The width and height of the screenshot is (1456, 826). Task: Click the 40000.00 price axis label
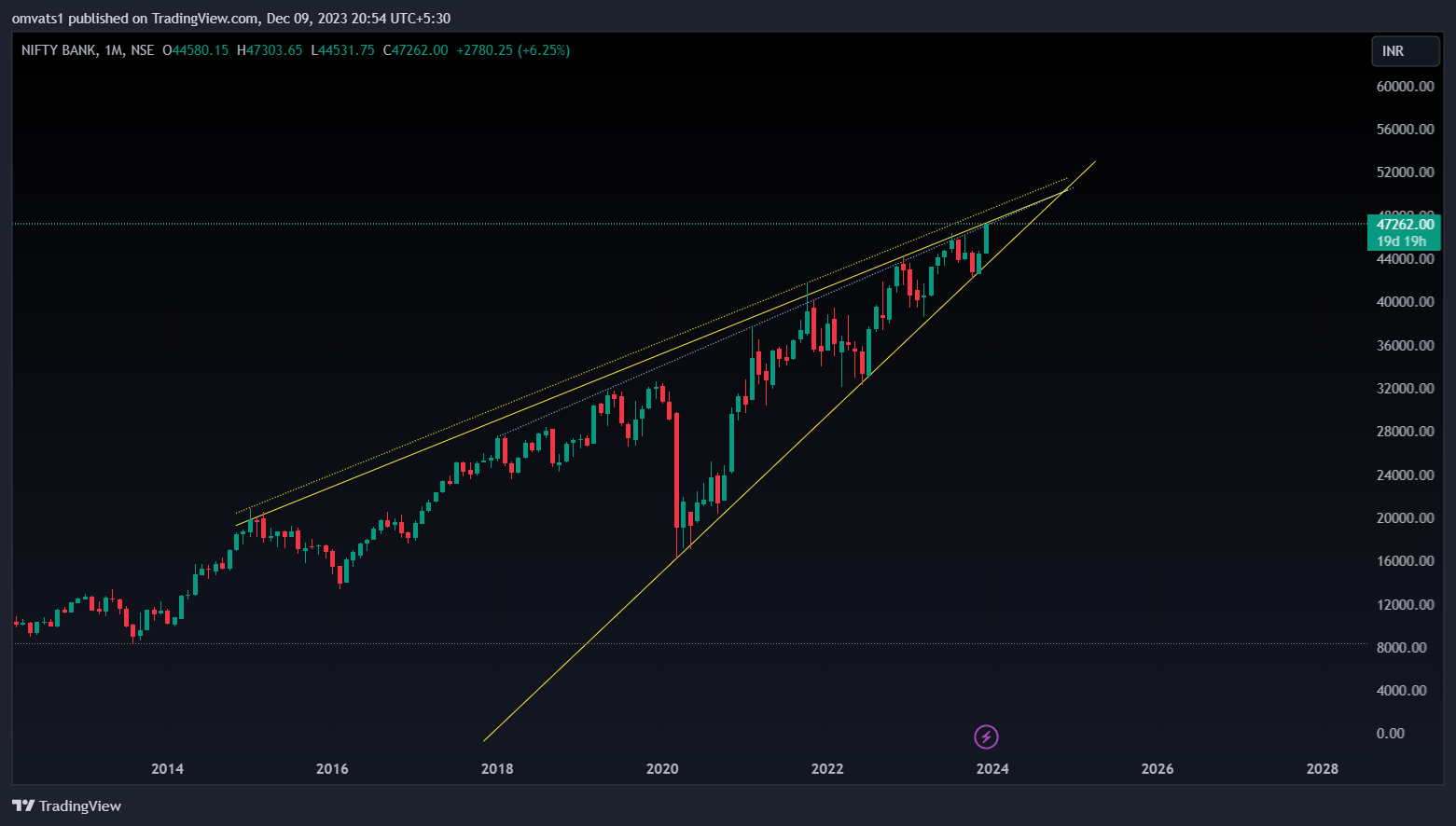(x=1405, y=302)
